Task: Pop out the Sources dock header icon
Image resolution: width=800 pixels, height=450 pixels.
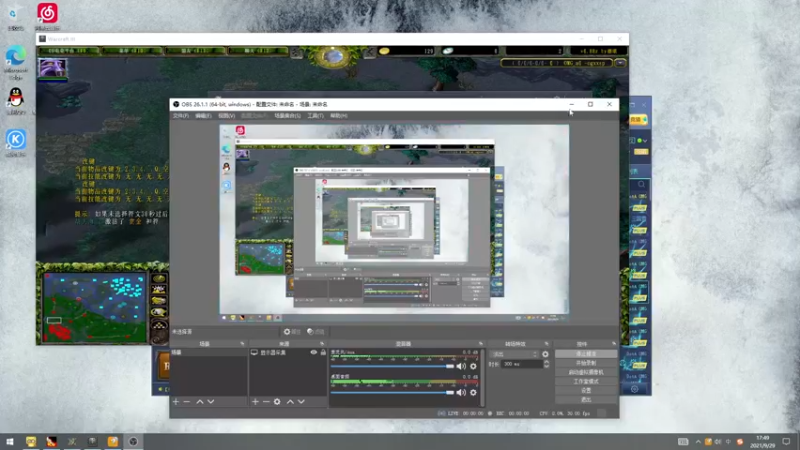Action: (322, 344)
